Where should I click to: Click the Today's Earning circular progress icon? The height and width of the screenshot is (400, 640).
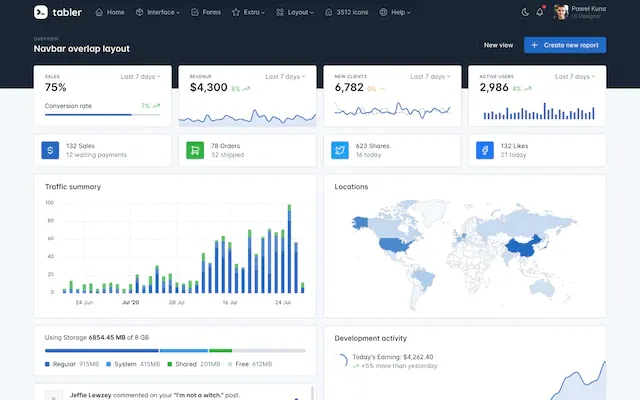340,361
